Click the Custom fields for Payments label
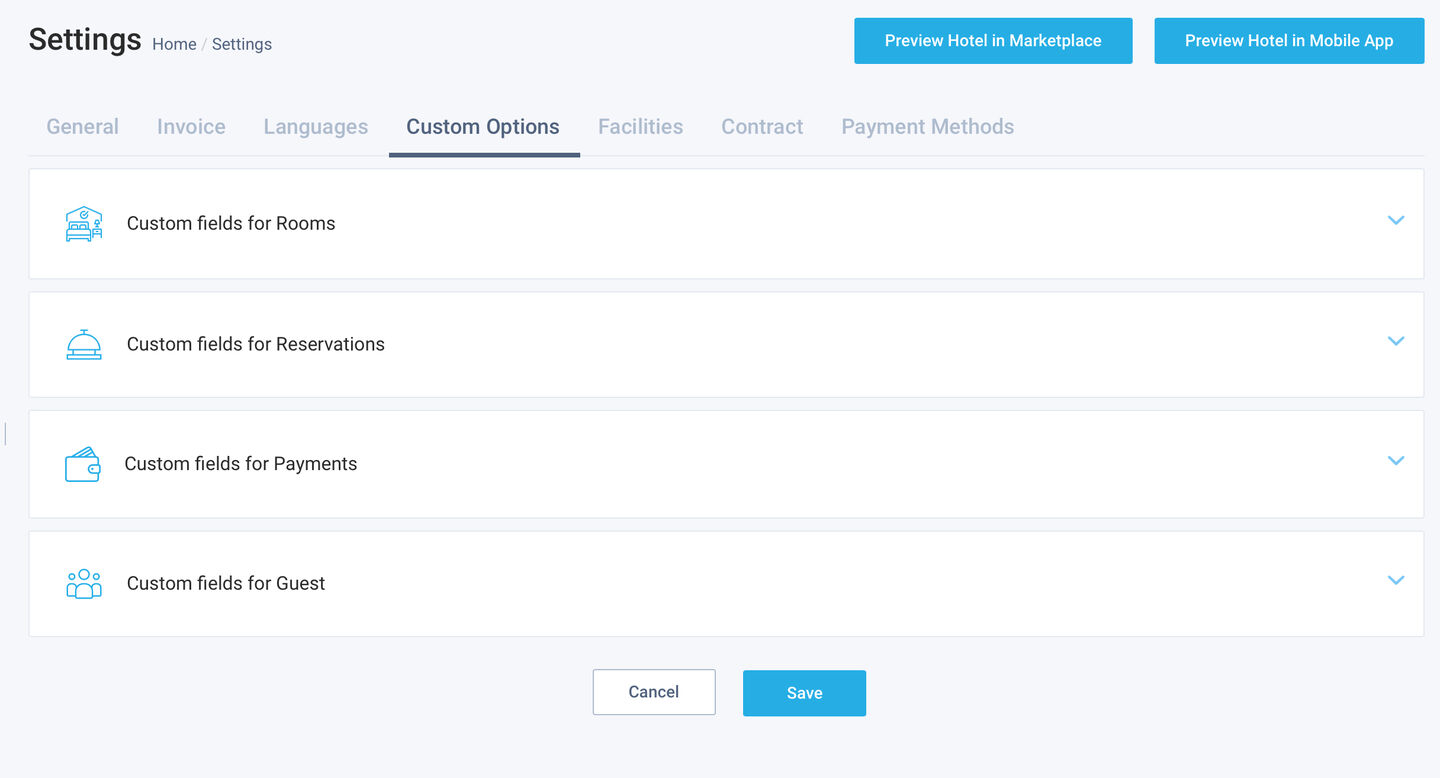Viewport: 1440px width, 778px height. pyautogui.click(x=241, y=464)
